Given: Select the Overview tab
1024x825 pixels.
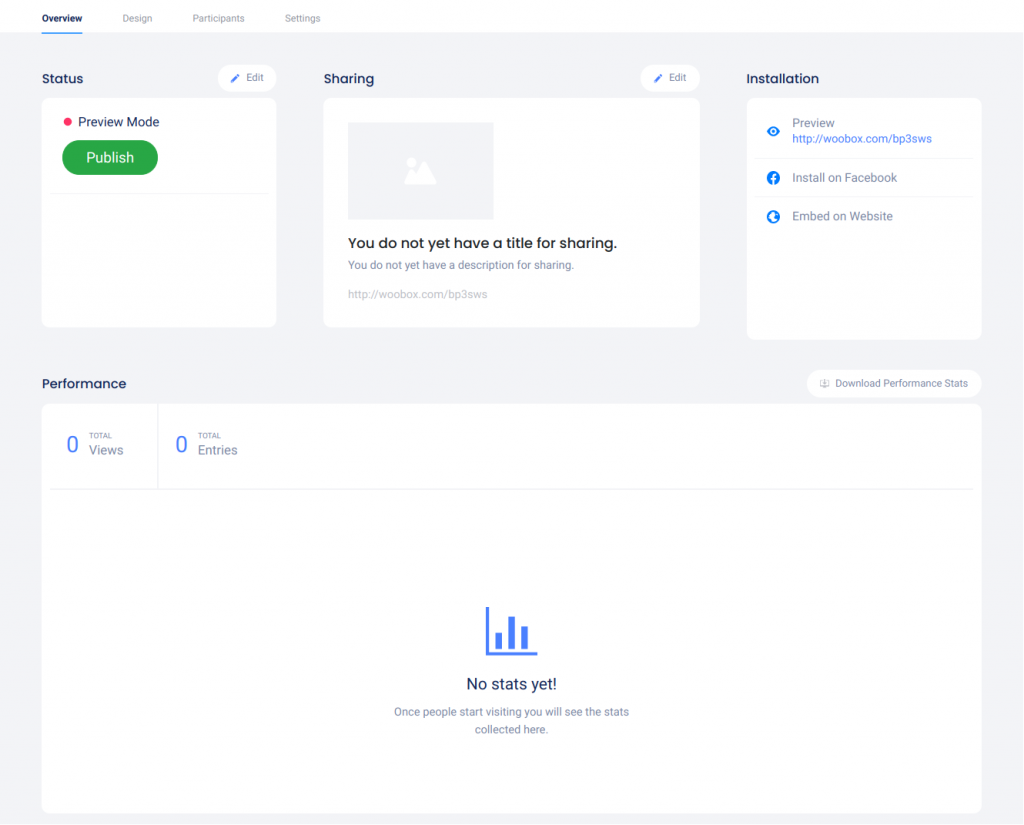Looking at the screenshot, I should [62, 18].
